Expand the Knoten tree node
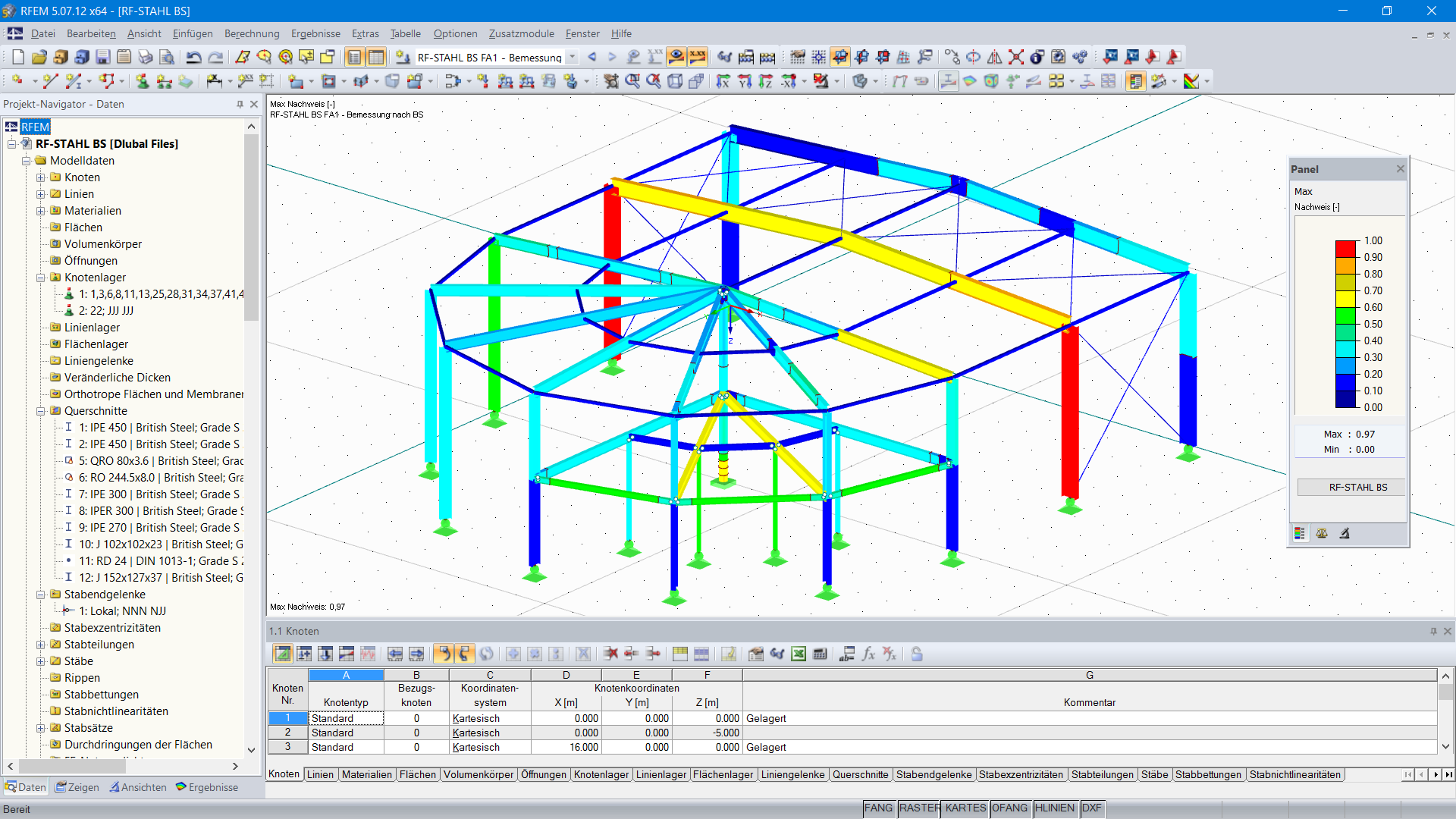This screenshot has width=1456, height=819. [x=41, y=177]
